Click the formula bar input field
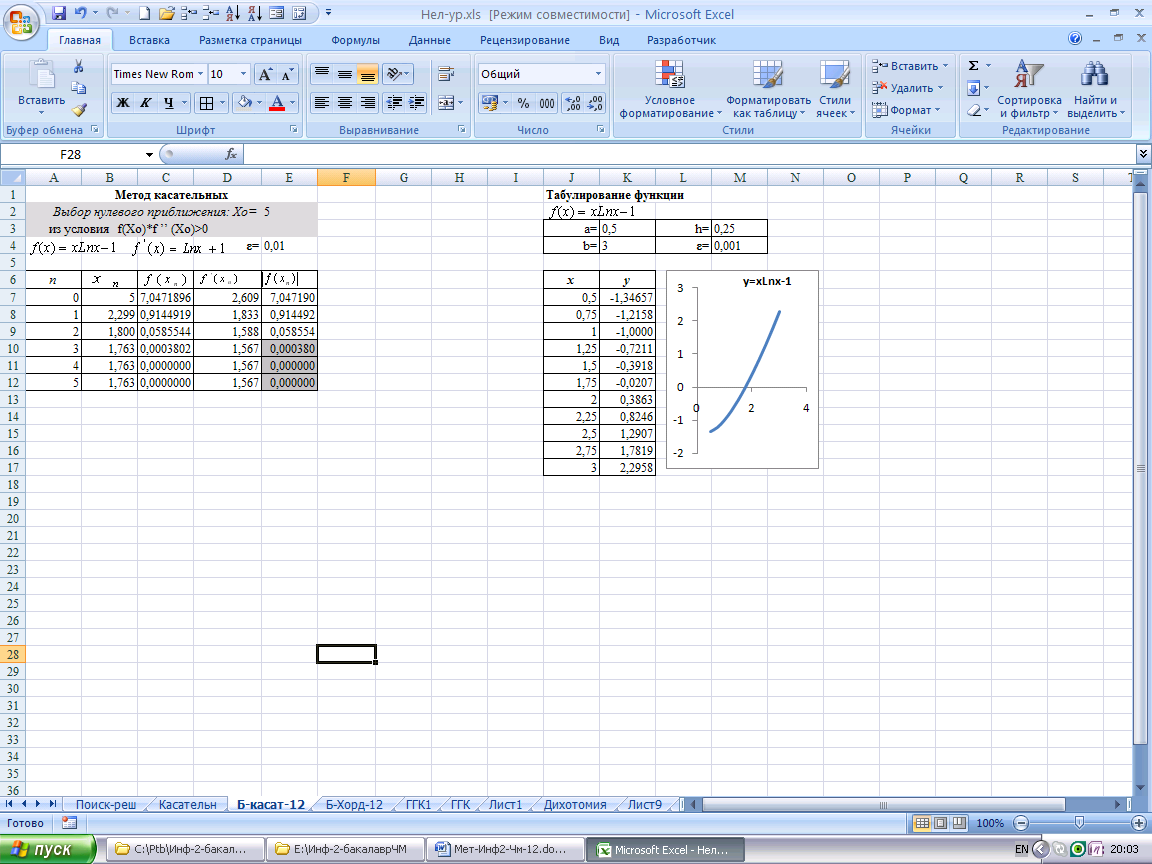Image resolution: width=1152 pixels, height=864 pixels. [688, 154]
